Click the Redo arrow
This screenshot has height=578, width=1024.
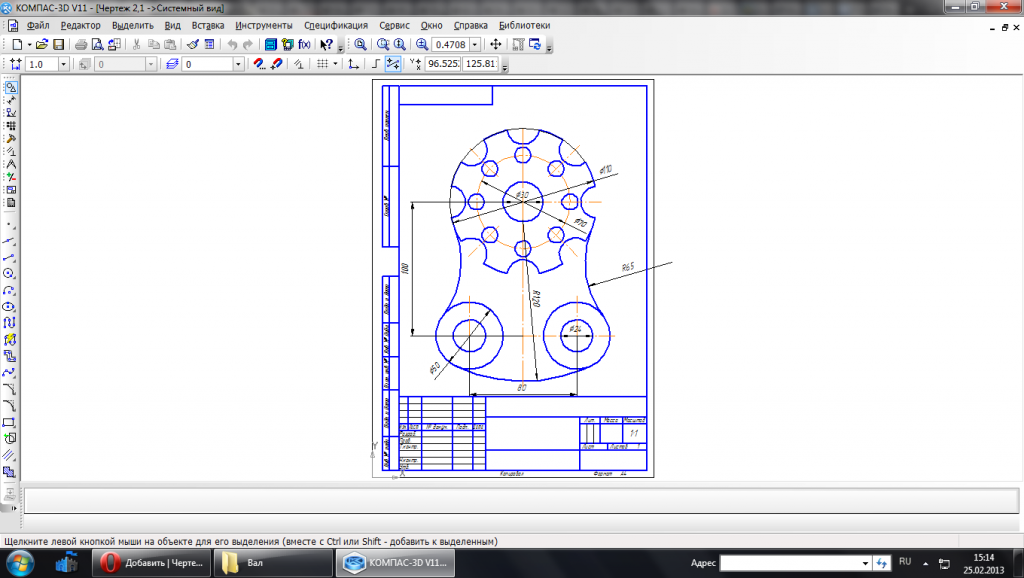[x=248, y=44]
